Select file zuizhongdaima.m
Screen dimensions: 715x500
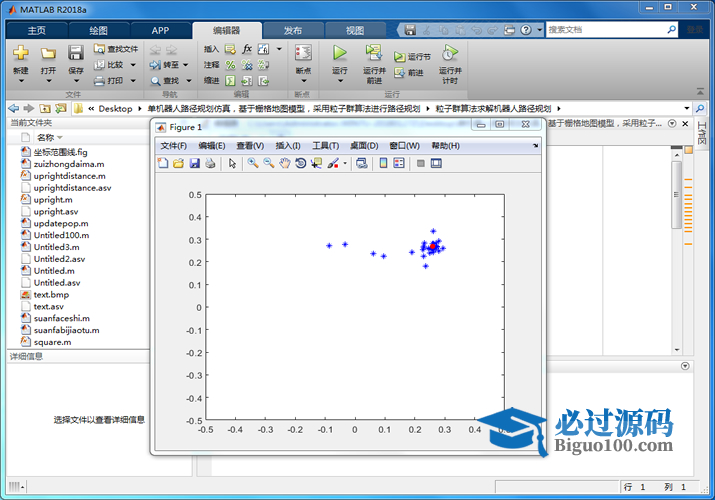(x=69, y=164)
